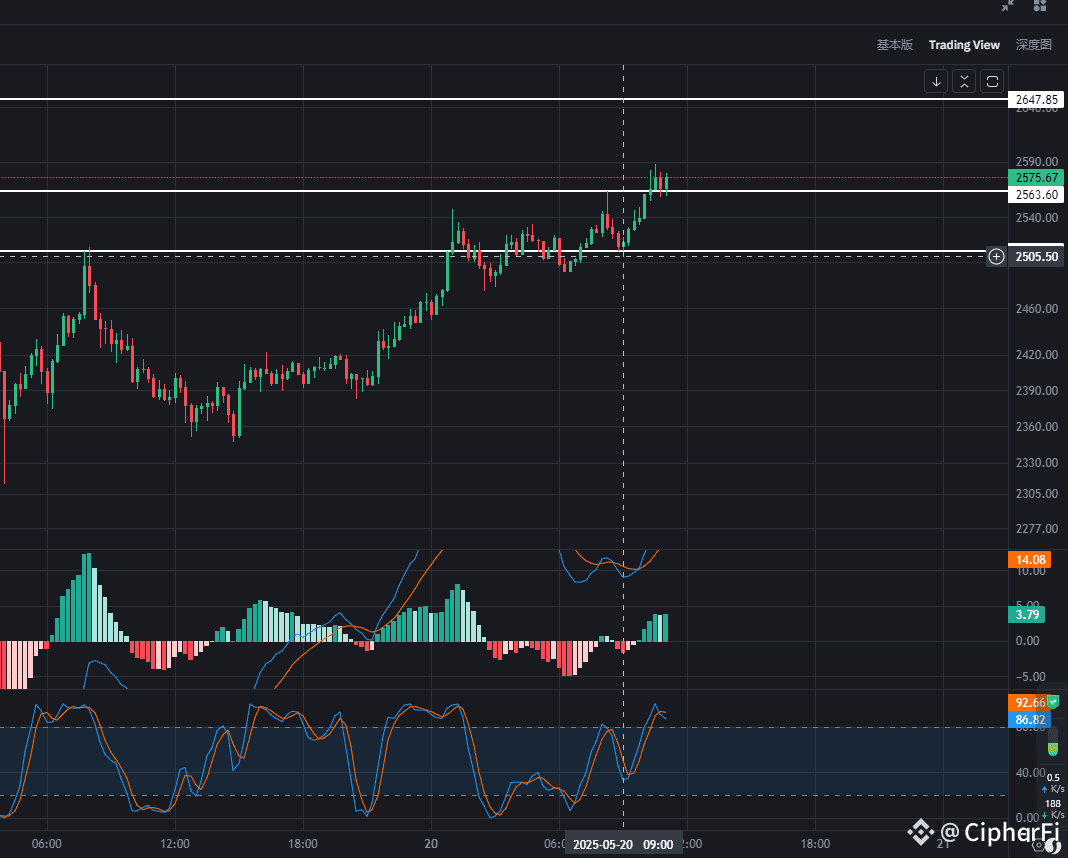Click the 2647.85 horizontal white line
Screen dimensions: 1068x858
tap(504, 99)
